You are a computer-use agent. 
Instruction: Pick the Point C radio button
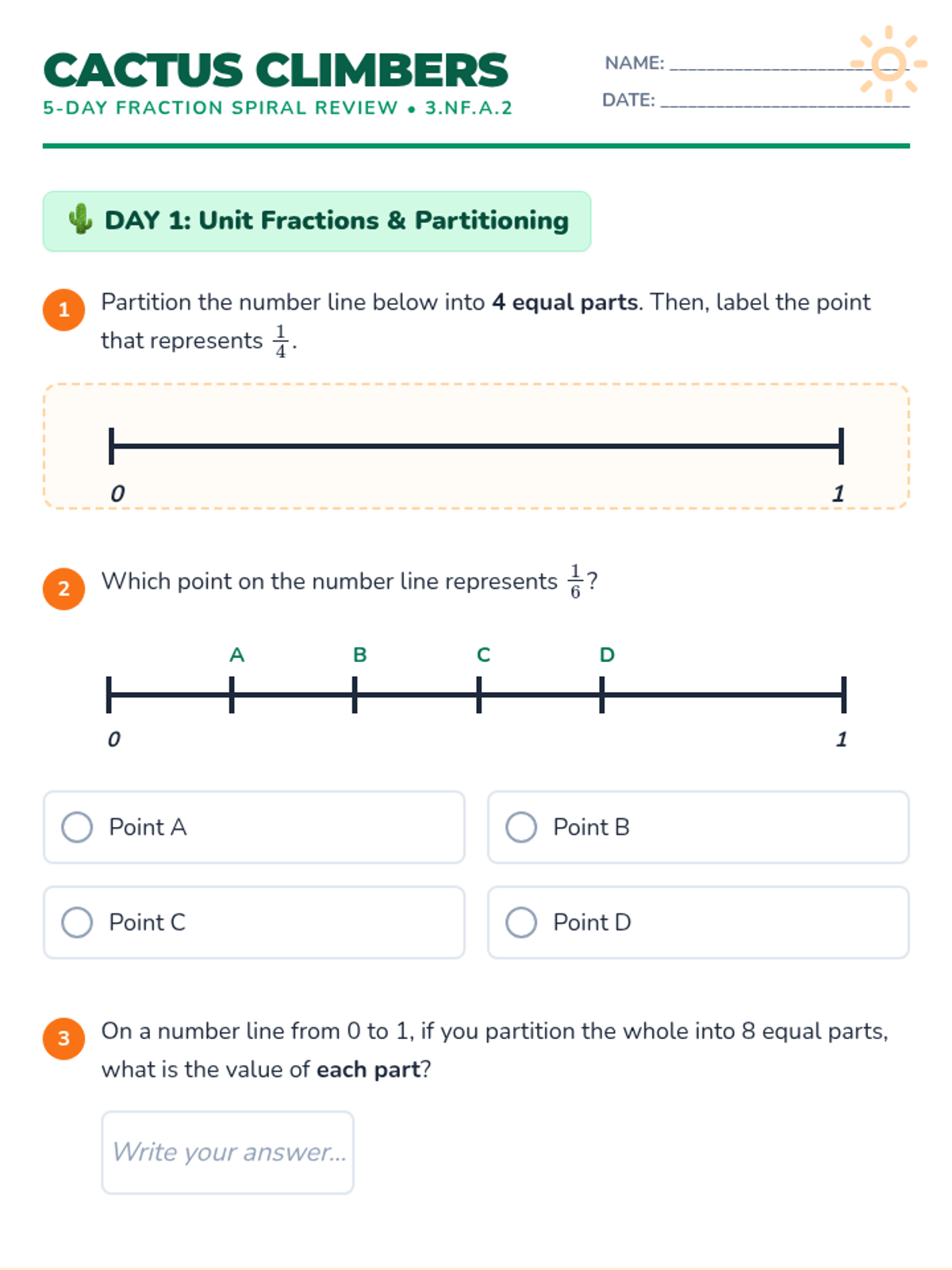click(x=77, y=922)
